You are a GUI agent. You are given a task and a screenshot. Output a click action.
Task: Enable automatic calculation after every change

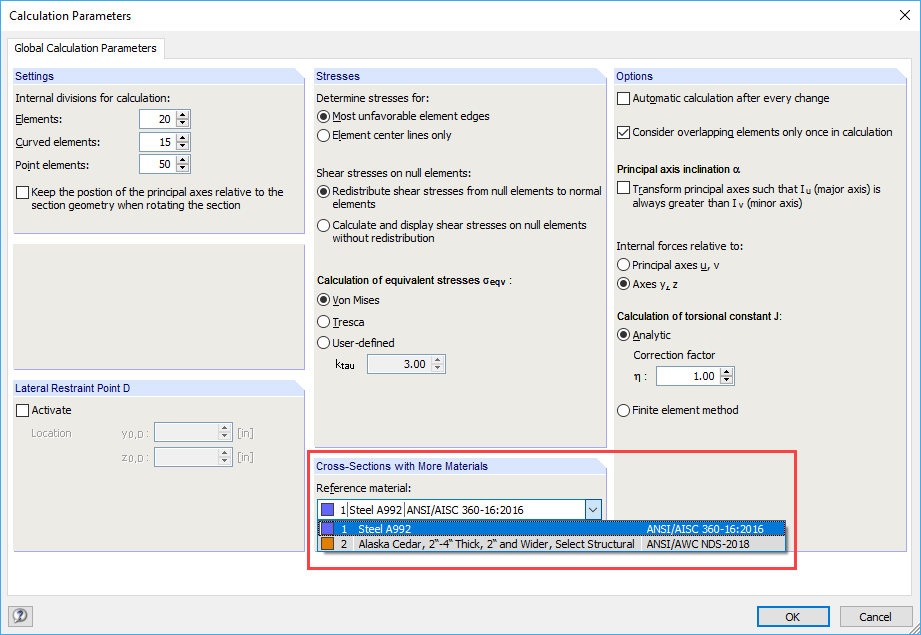622,98
